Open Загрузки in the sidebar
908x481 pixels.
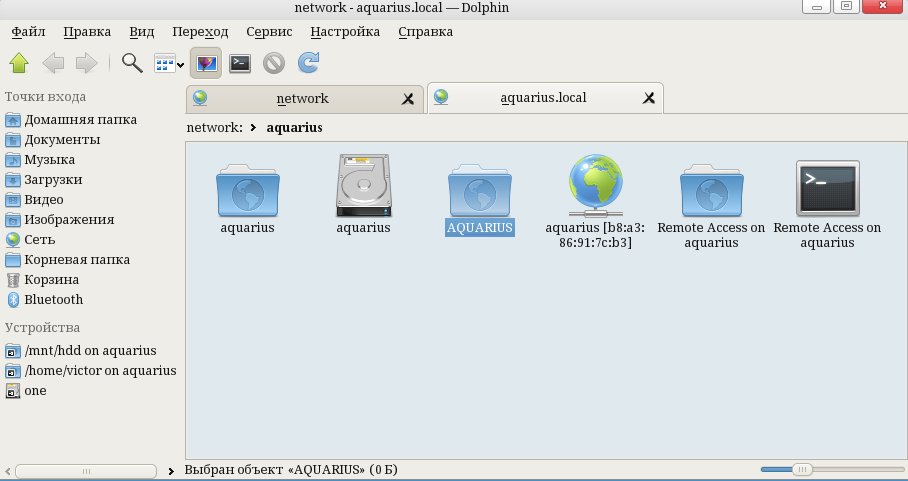tap(53, 180)
